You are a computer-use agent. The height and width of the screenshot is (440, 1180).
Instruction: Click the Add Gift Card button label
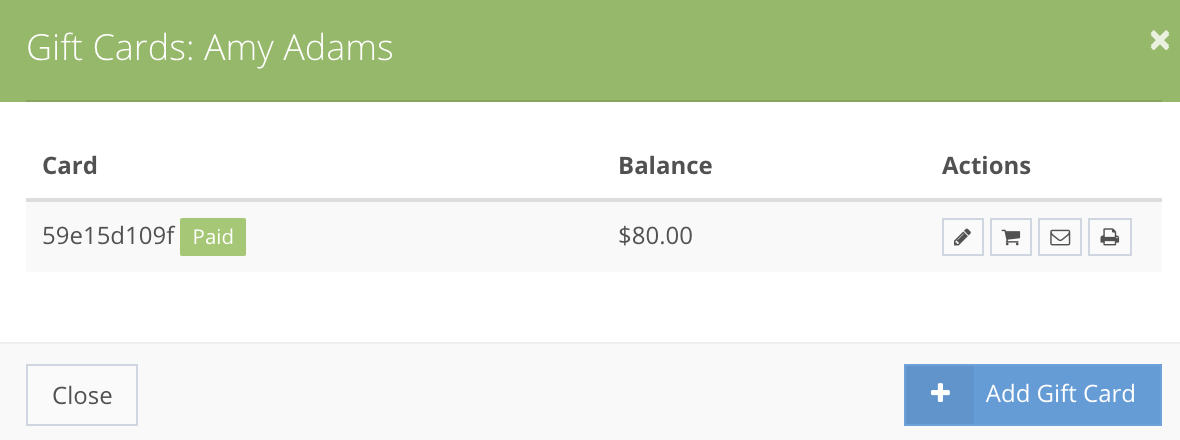[1060, 394]
